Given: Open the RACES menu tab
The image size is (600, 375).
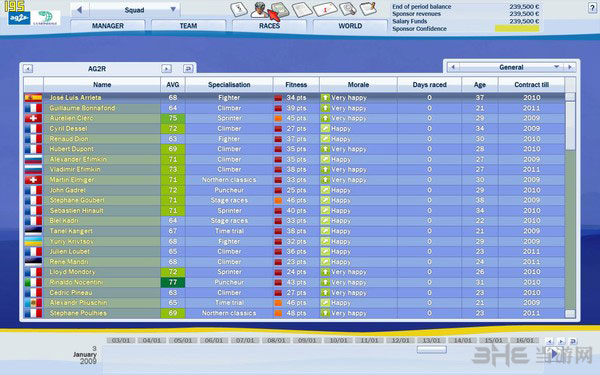Looking at the screenshot, I should pyautogui.click(x=269, y=26).
